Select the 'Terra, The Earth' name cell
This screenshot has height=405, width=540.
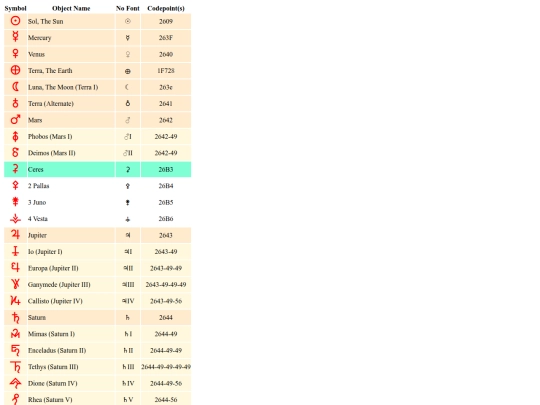[x=71, y=71]
